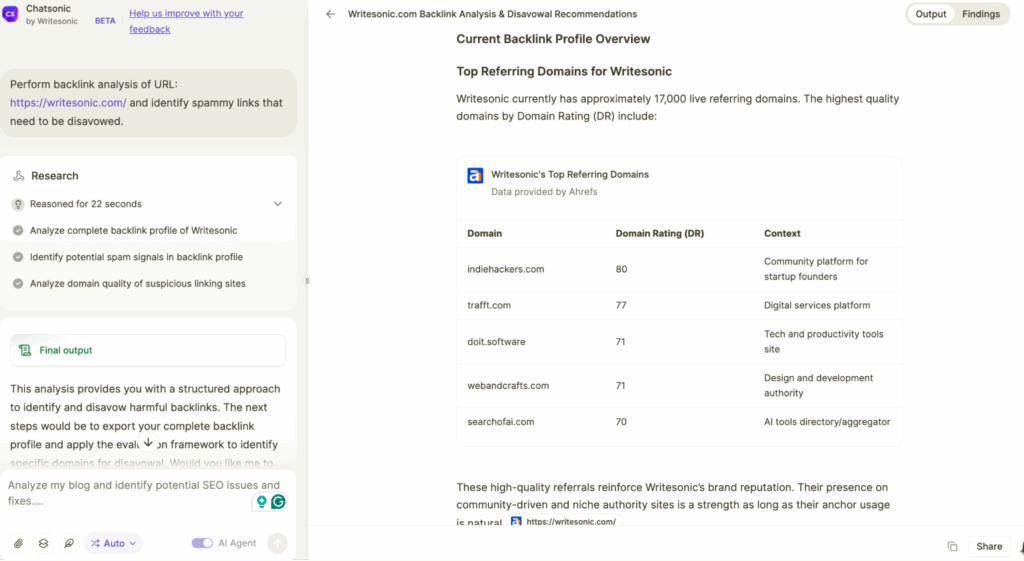Click the https://writesonic.com/ citation chip

[565, 522]
